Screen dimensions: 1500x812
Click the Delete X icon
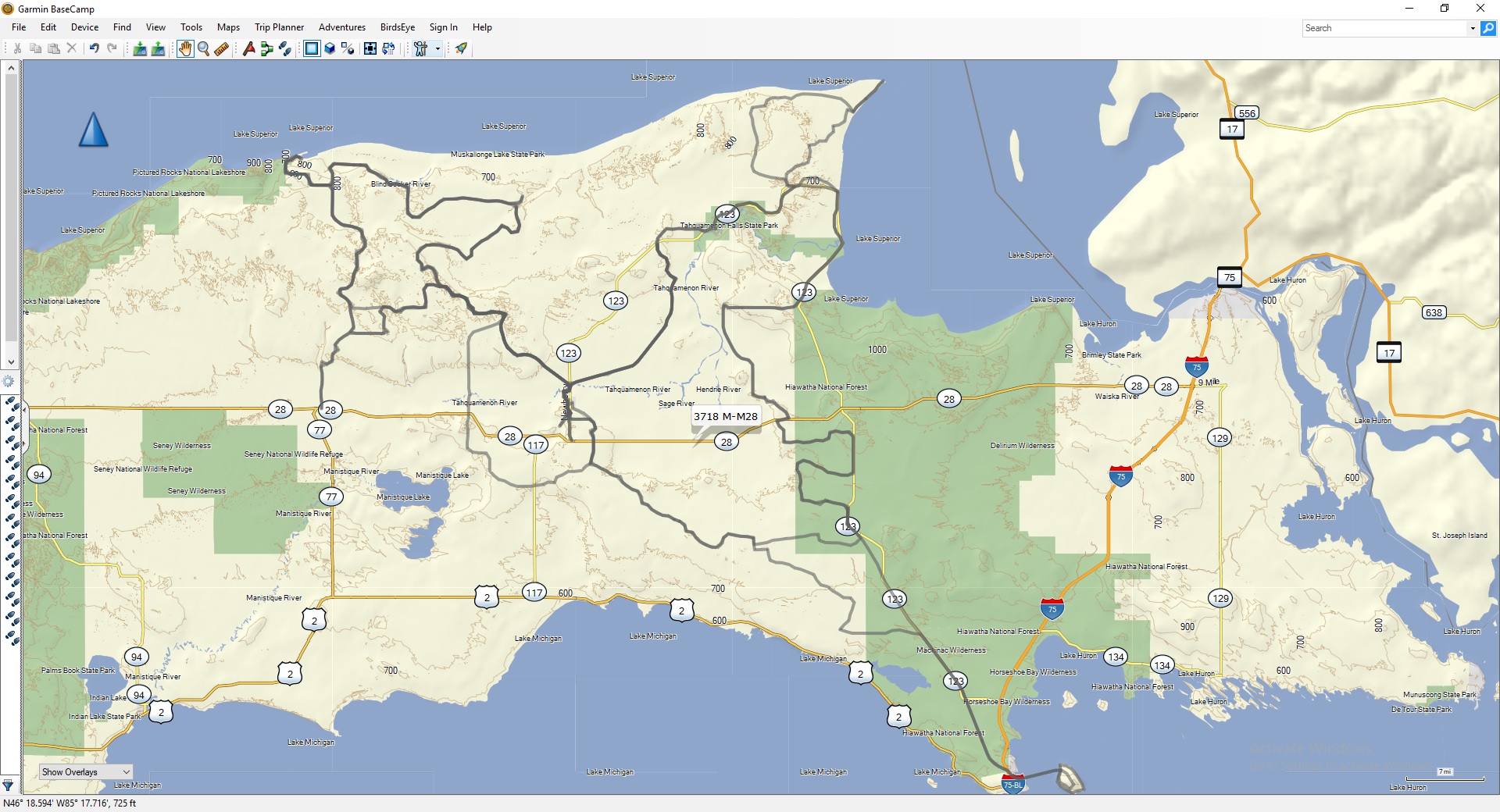pos(72,48)
